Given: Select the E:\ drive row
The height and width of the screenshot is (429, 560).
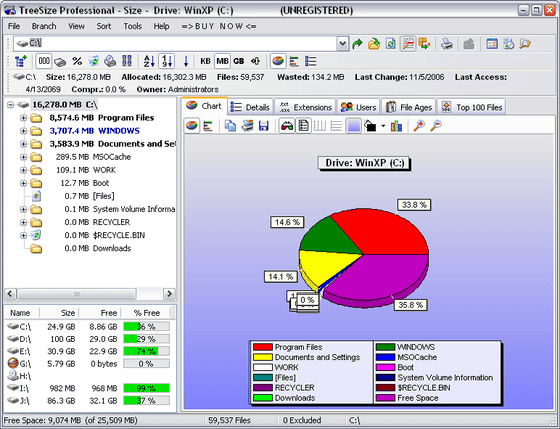Looking at the screenshot, I should tap(88, 351).
